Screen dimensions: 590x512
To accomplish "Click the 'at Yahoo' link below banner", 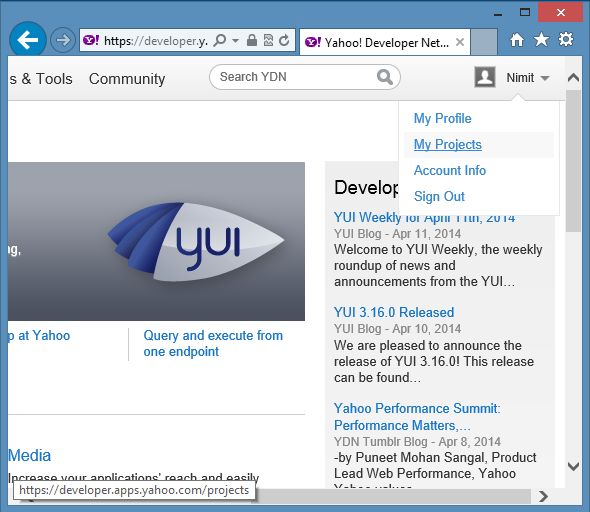I will tap(39, 336).
